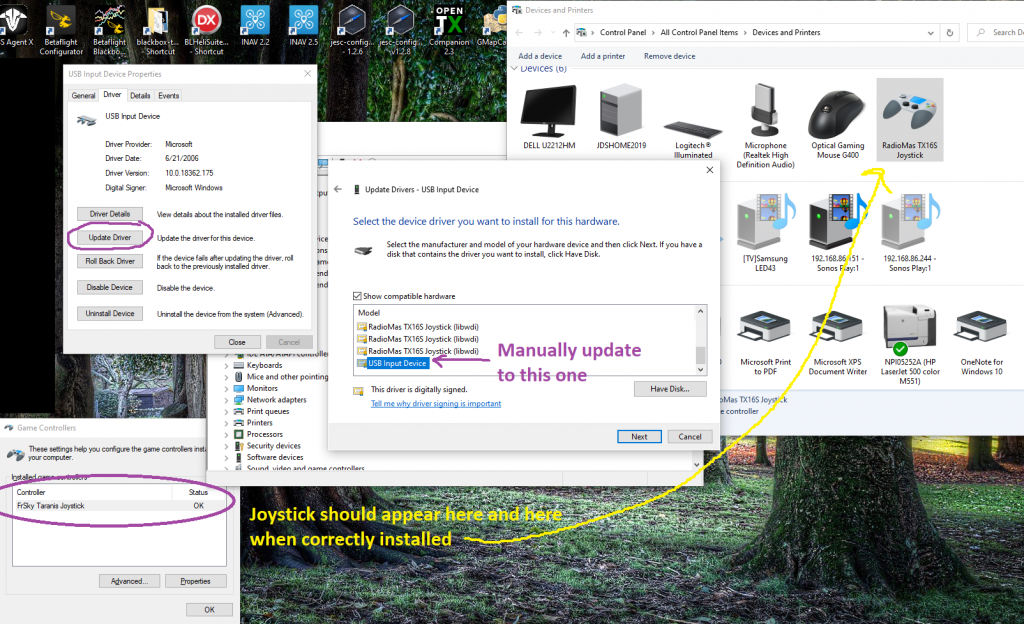1024x624 pixels.
Task: Launch INAV 2.2 from the desktop
Action: point(255,26)
